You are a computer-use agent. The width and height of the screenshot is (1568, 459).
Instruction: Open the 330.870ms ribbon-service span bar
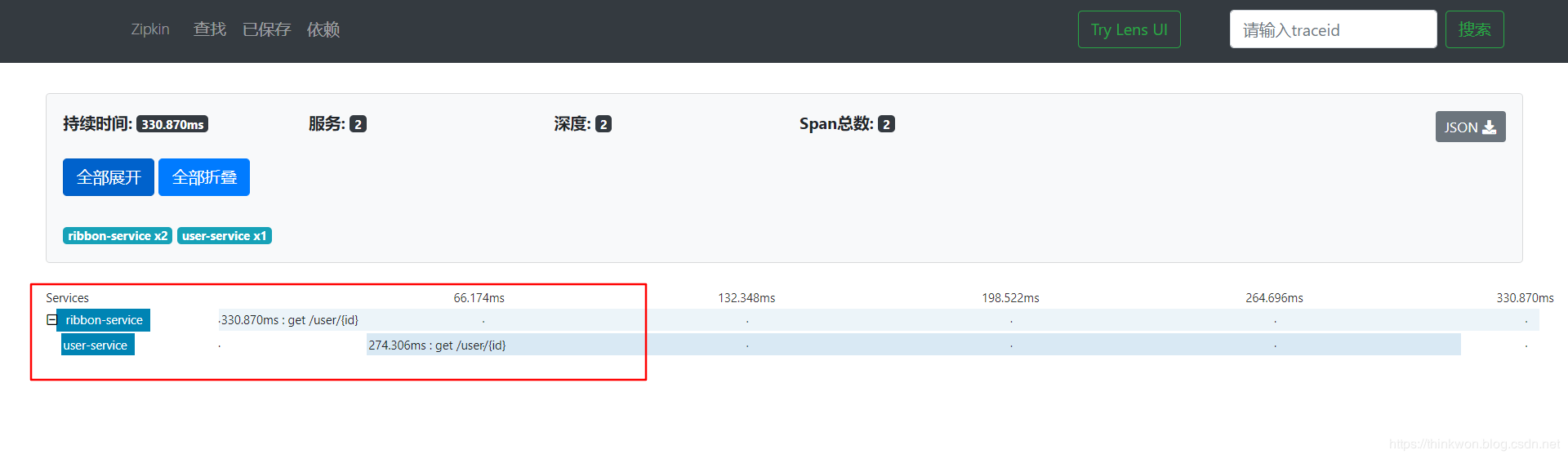(878, 320)
